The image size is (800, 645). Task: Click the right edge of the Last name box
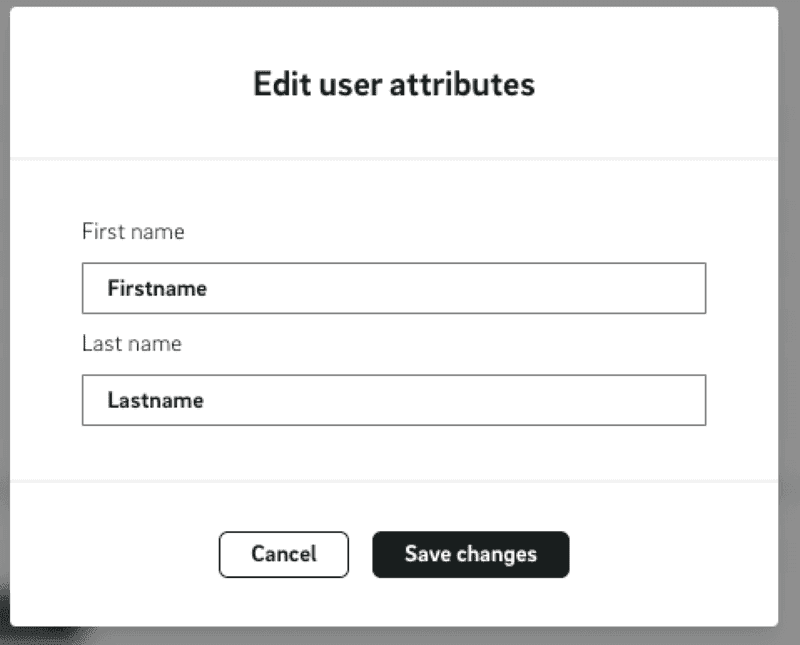click(x=700, y=400)
